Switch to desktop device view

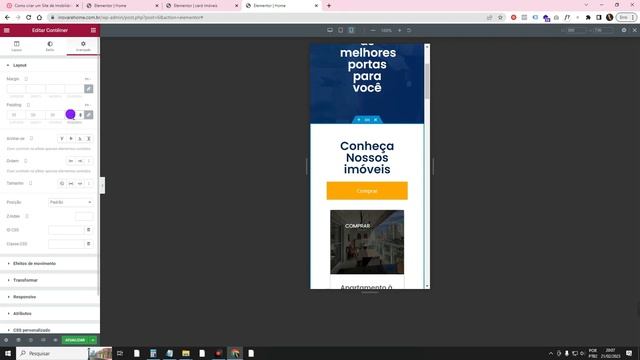[x=330, y=30]
